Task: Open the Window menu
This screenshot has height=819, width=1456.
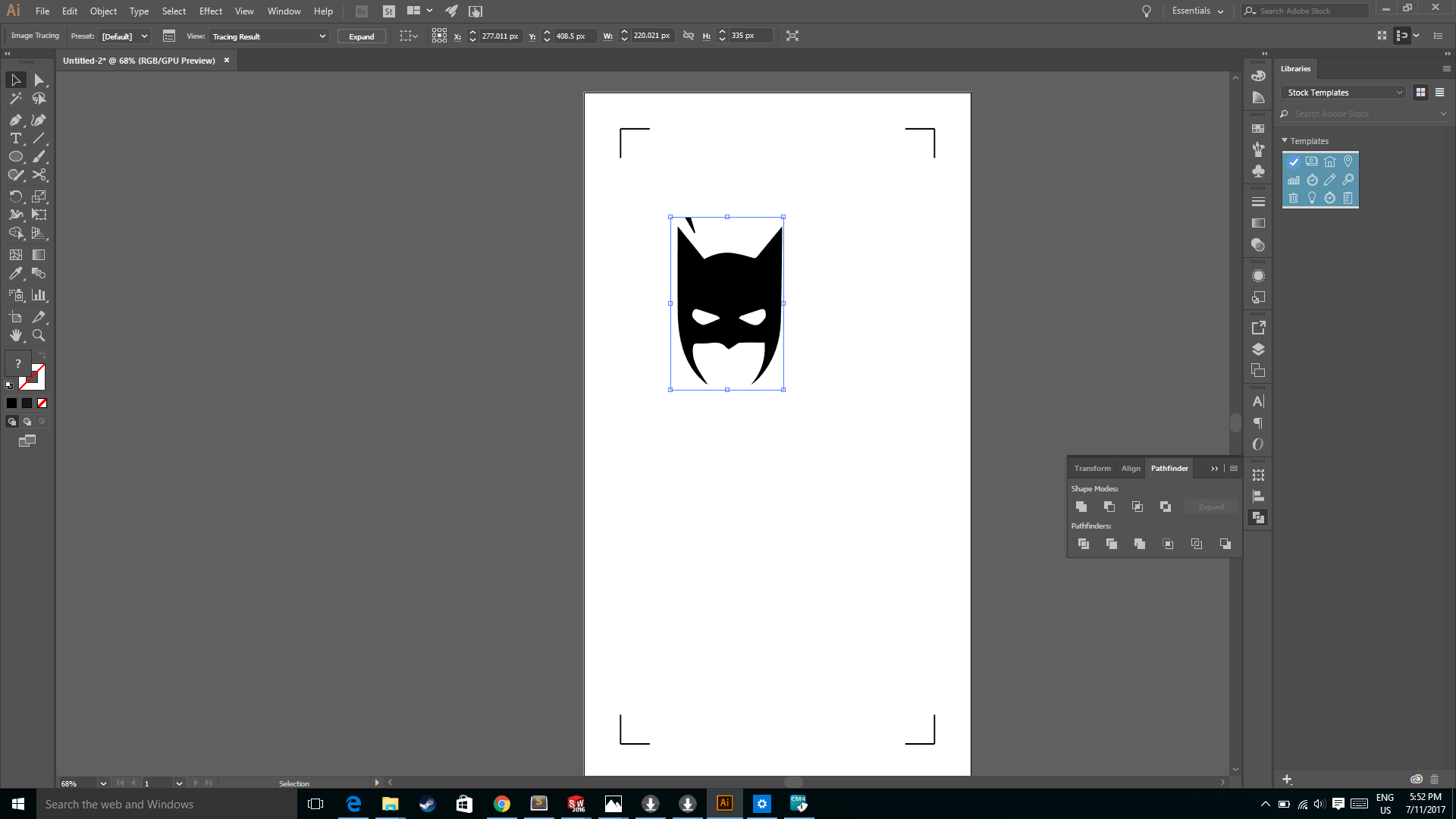Action: tap(284, 11)
